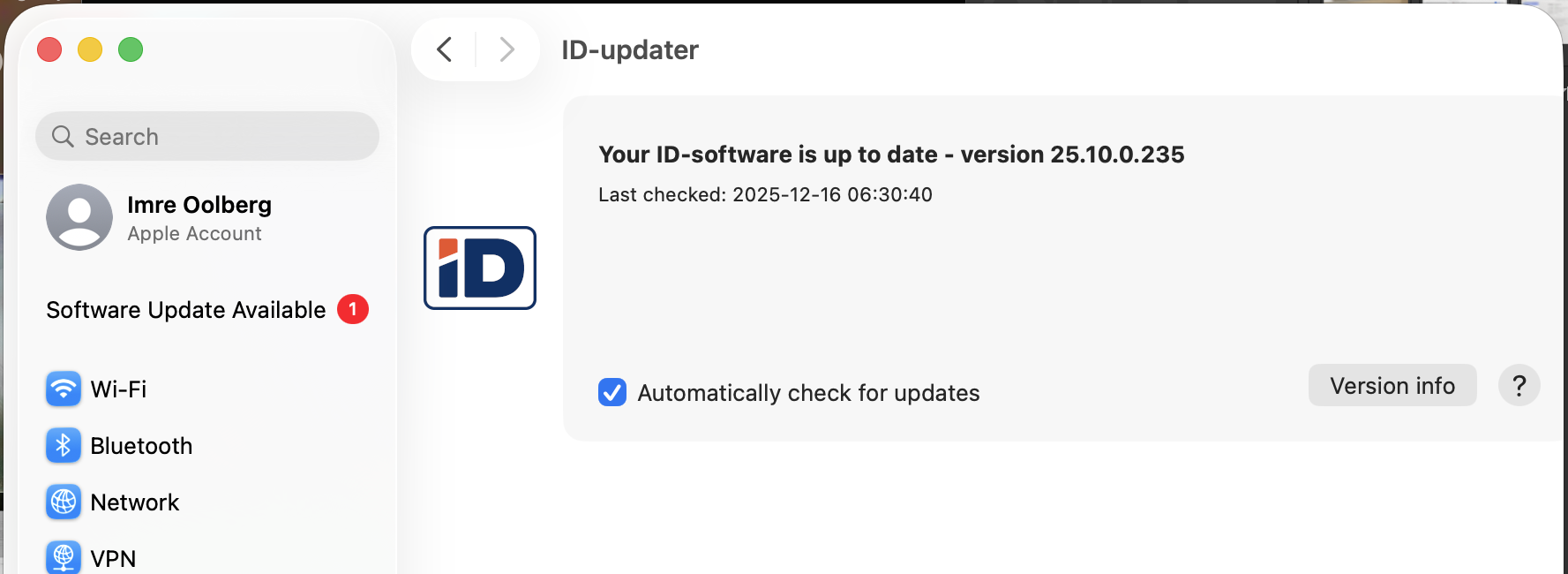Go forward using the right chevron
Viewport: 1568px width, 574px height.
(x=506, y=49)
